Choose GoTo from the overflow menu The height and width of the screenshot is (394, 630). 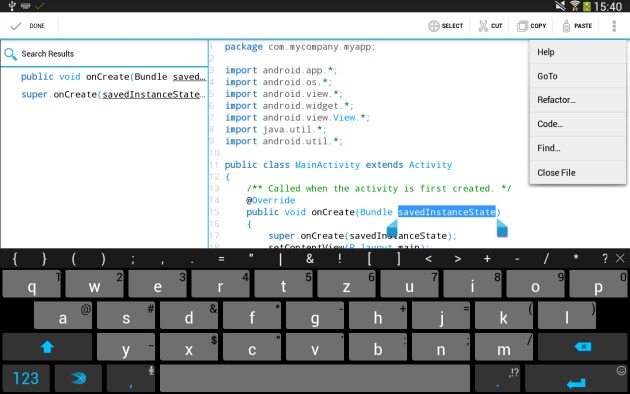click(x=578, y=76)
